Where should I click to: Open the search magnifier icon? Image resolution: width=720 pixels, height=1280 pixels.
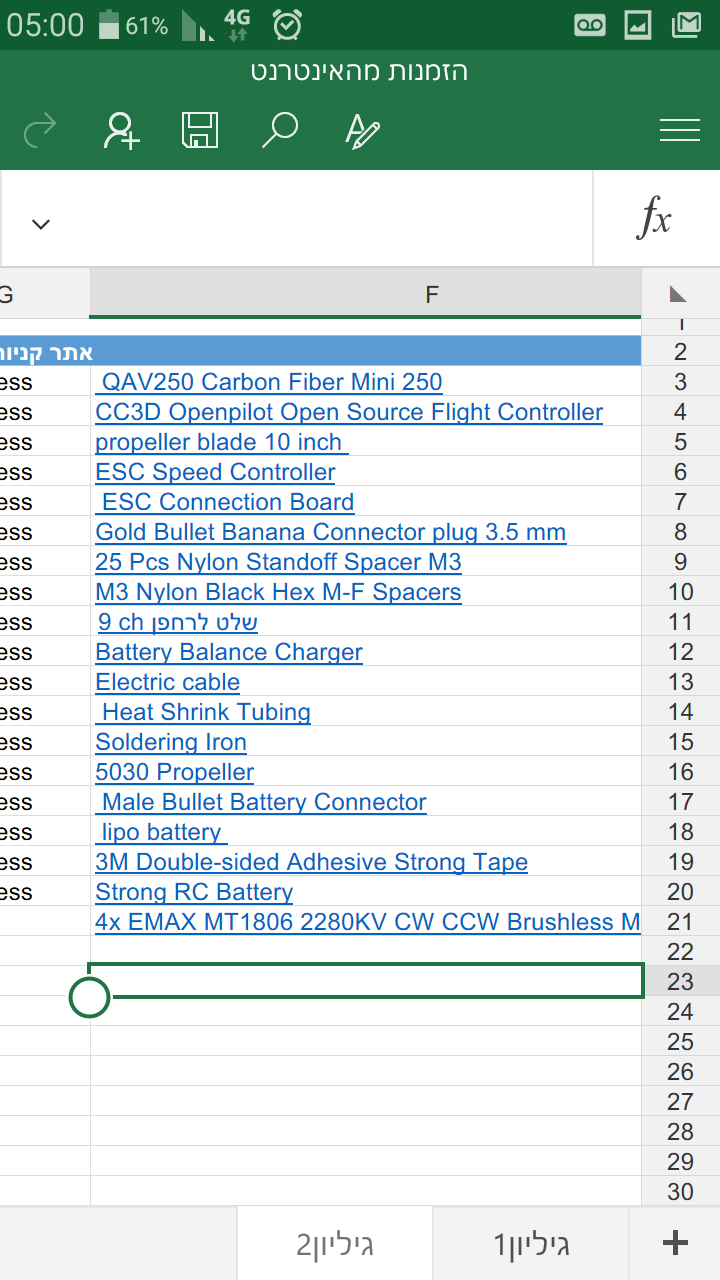click(280, 130)
